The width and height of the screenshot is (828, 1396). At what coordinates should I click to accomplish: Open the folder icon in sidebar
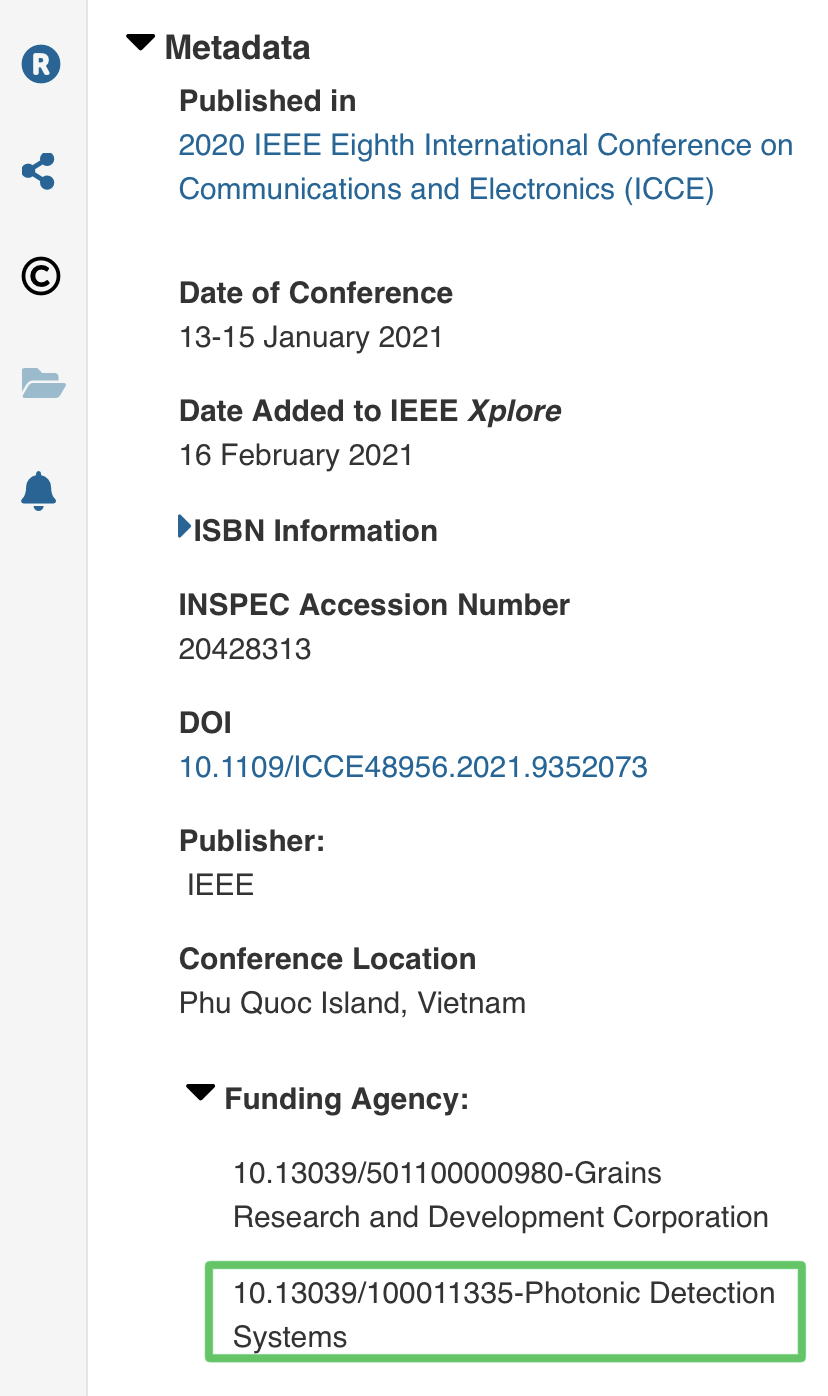[x=43, y=383]
